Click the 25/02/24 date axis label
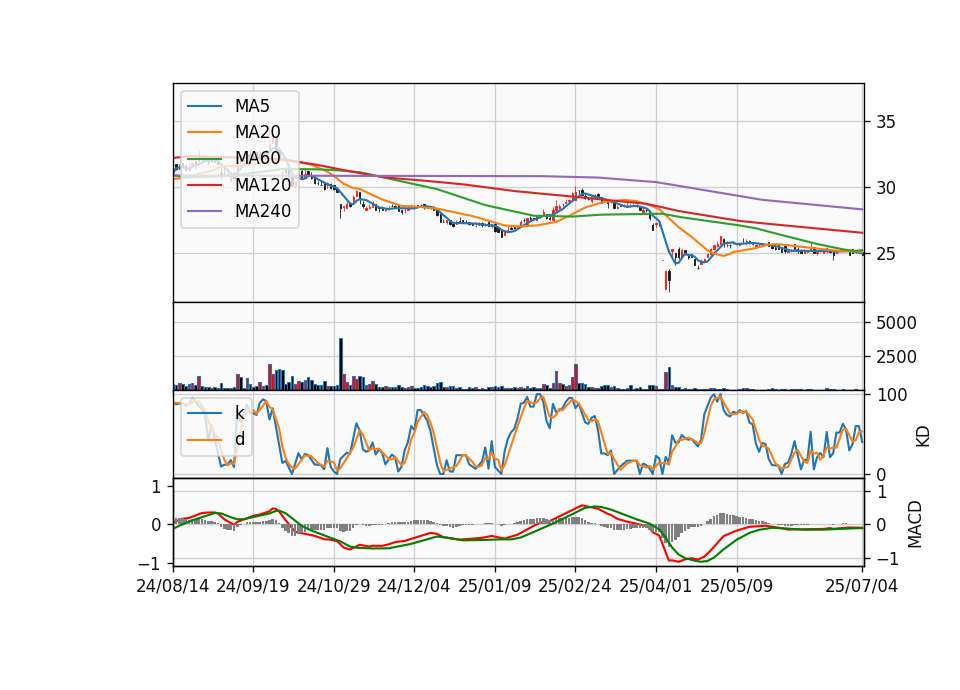This screenshot has height=690, width=960. (x=574, y=586)
